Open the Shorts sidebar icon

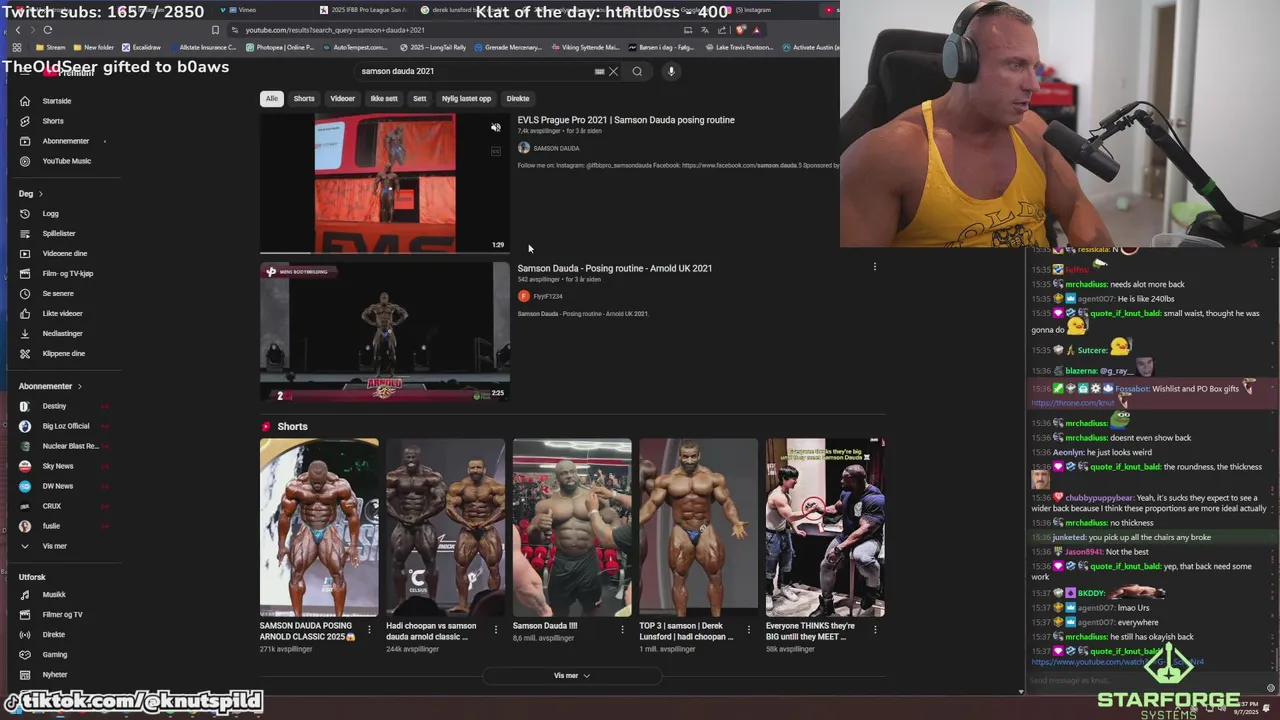pyautogui.click(x=25, y=121)
